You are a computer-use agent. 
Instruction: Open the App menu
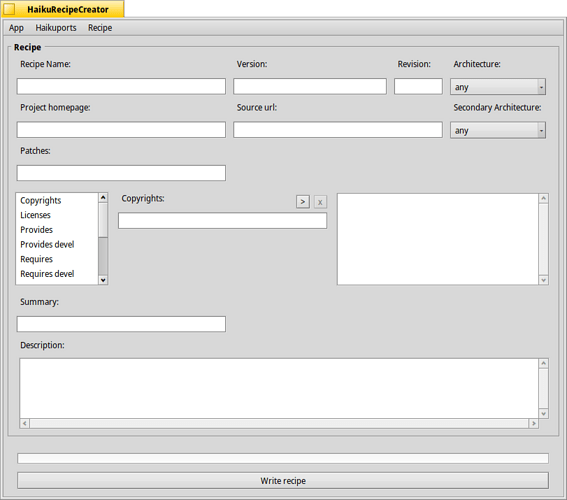16,28
